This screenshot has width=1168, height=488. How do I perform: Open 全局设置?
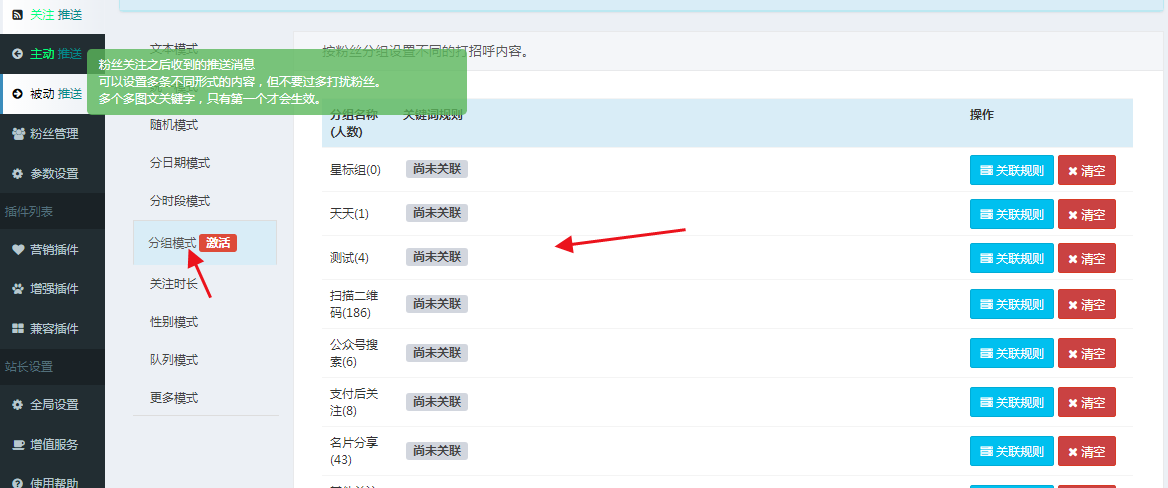pyautogui.click(x=52, y=405)
